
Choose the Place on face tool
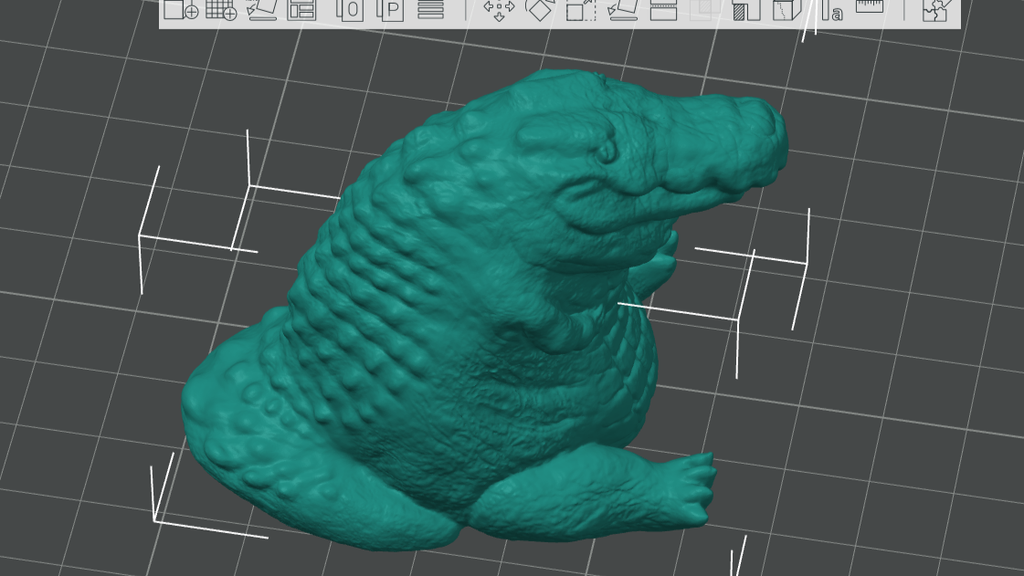point(622,10)
